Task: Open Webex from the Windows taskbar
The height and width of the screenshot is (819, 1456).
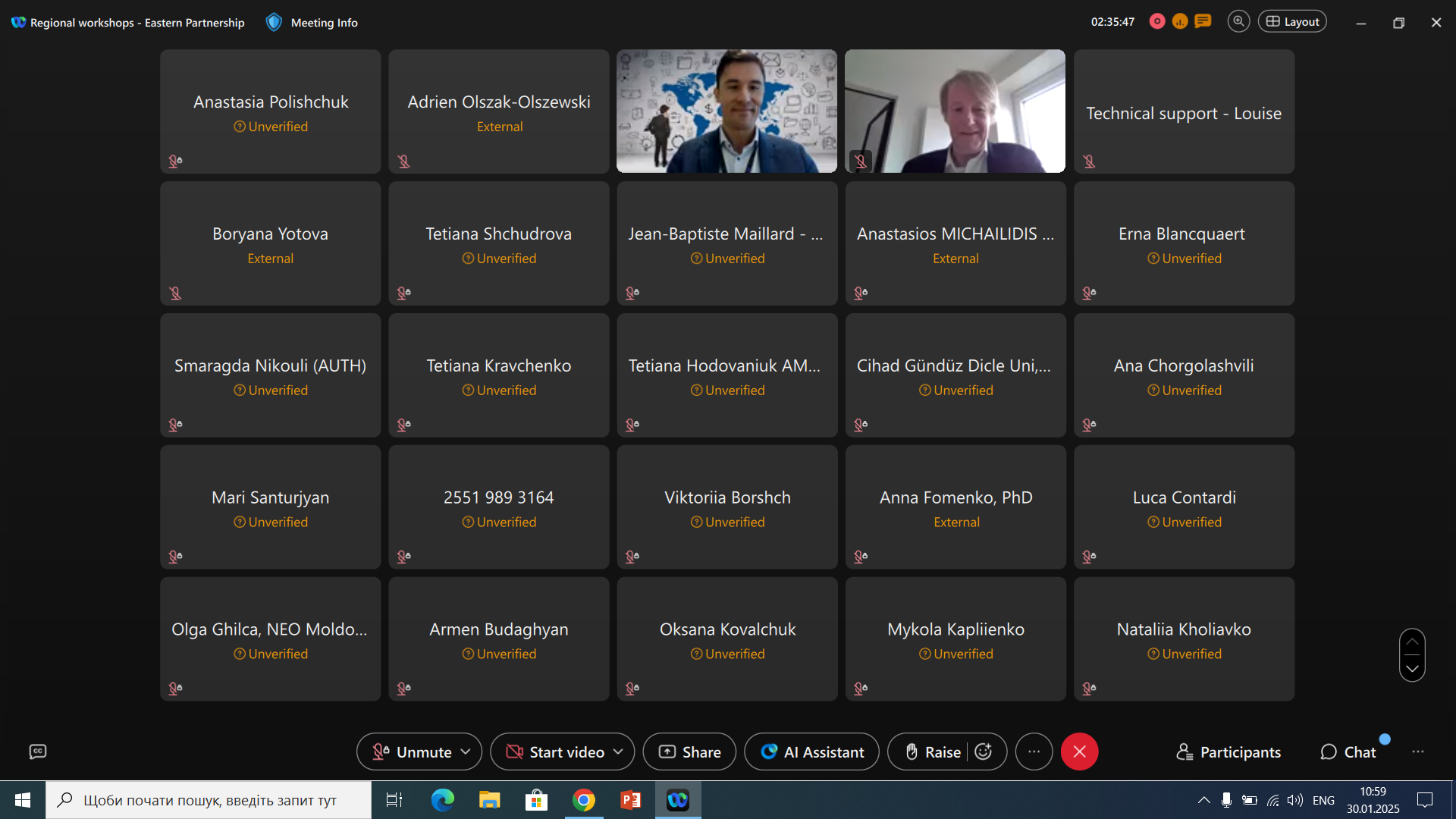Action: pos(677,800)
